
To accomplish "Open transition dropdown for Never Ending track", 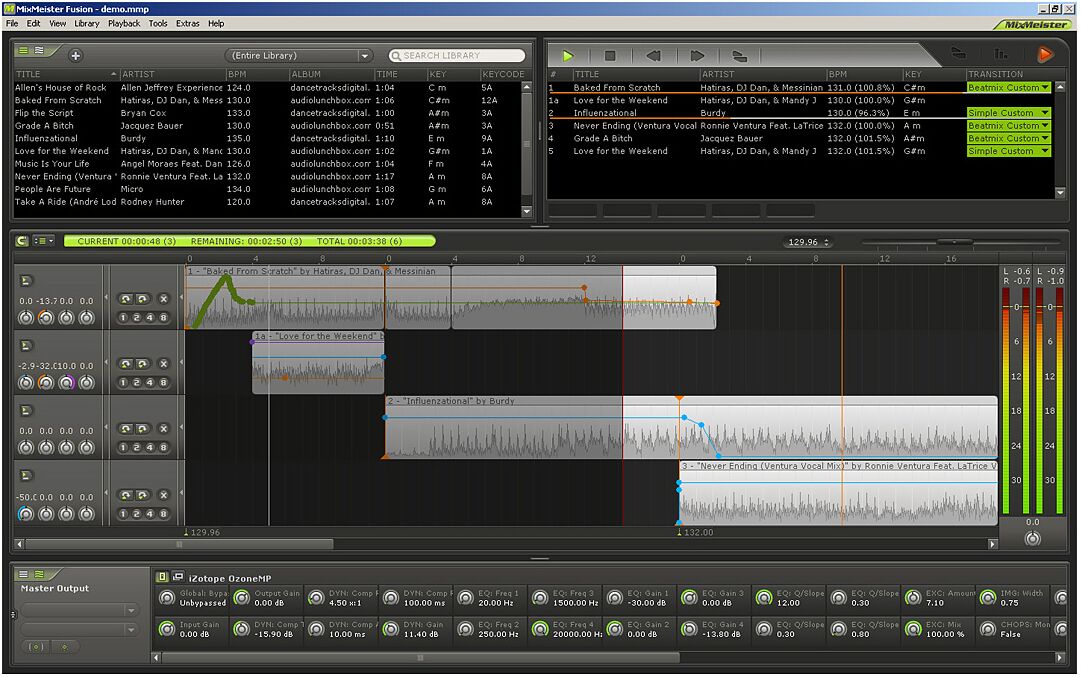I will tap(1008, 125).
